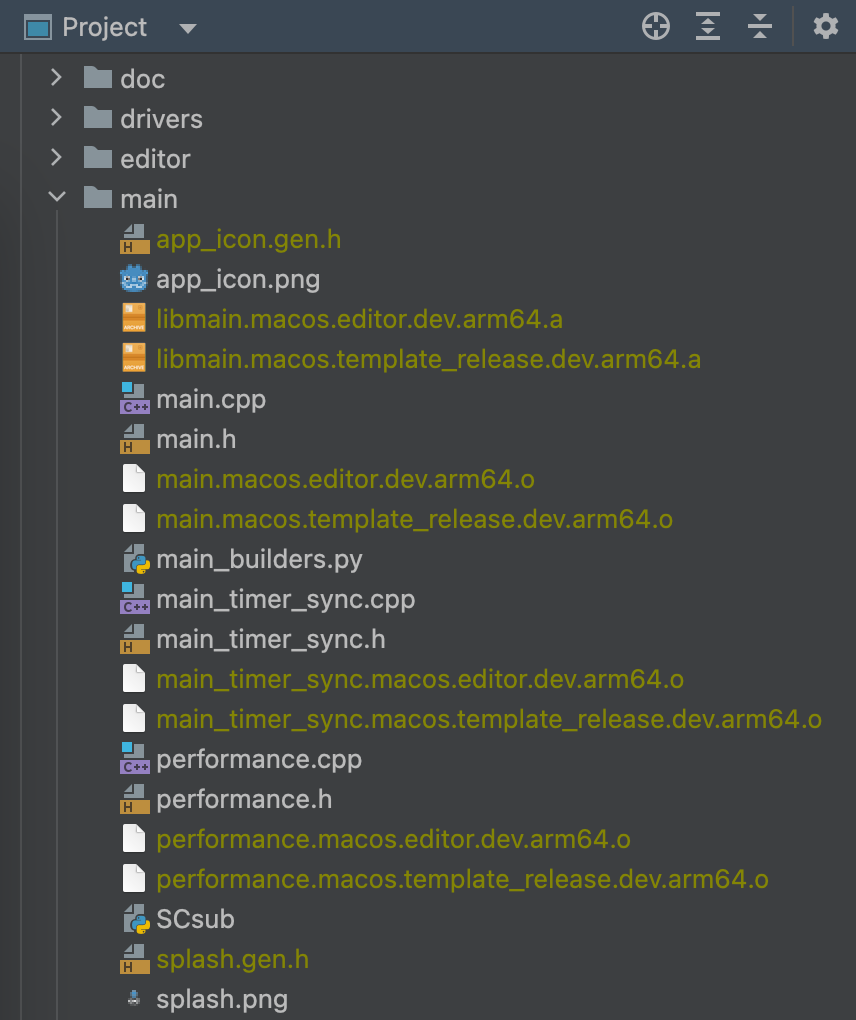The height and width of the screenshot is (1020, 856).
Task: Click the Python icon beside main_builders.py
Action: tap(134, 559)
